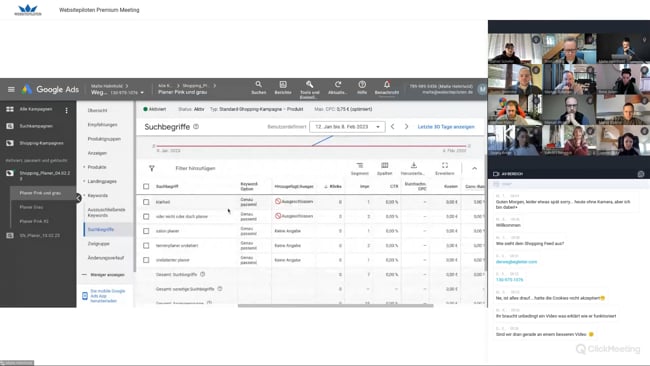The height and width of the screenshot is (366, 650).
Task: Collapse the side panel with the arrow handle
Action: click(x=78, y=198)
